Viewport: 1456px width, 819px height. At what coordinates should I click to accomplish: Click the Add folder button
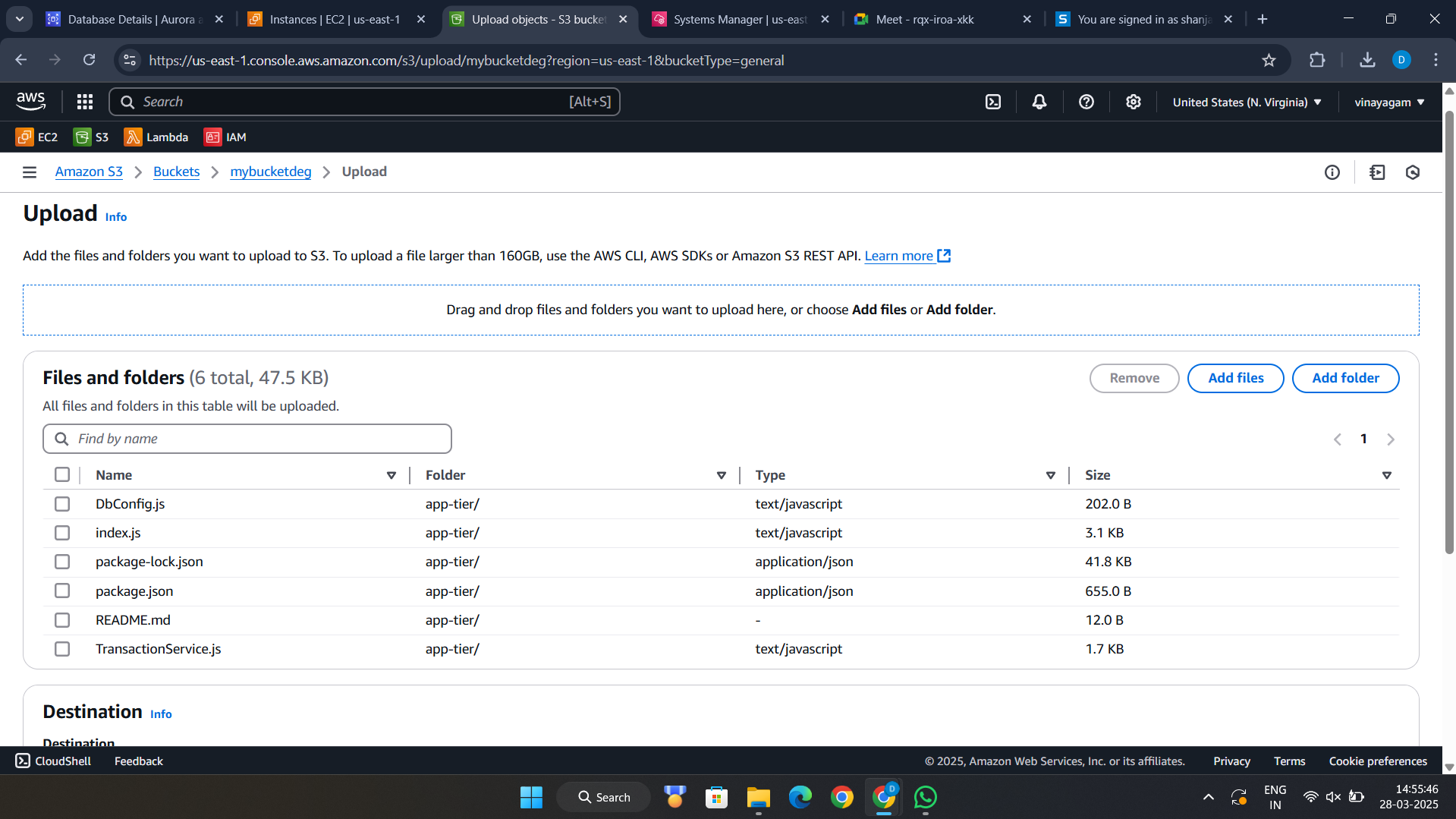point(1345,378)
